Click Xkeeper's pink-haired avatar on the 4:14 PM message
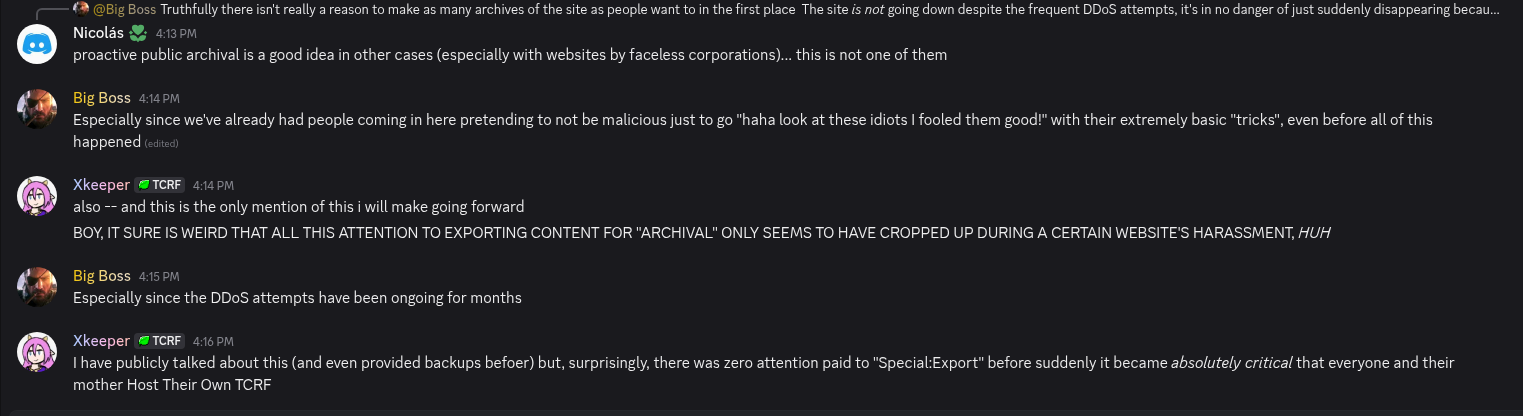This screenshot has height=416, width=1523. pyautogui.click(x=37, y=196)
